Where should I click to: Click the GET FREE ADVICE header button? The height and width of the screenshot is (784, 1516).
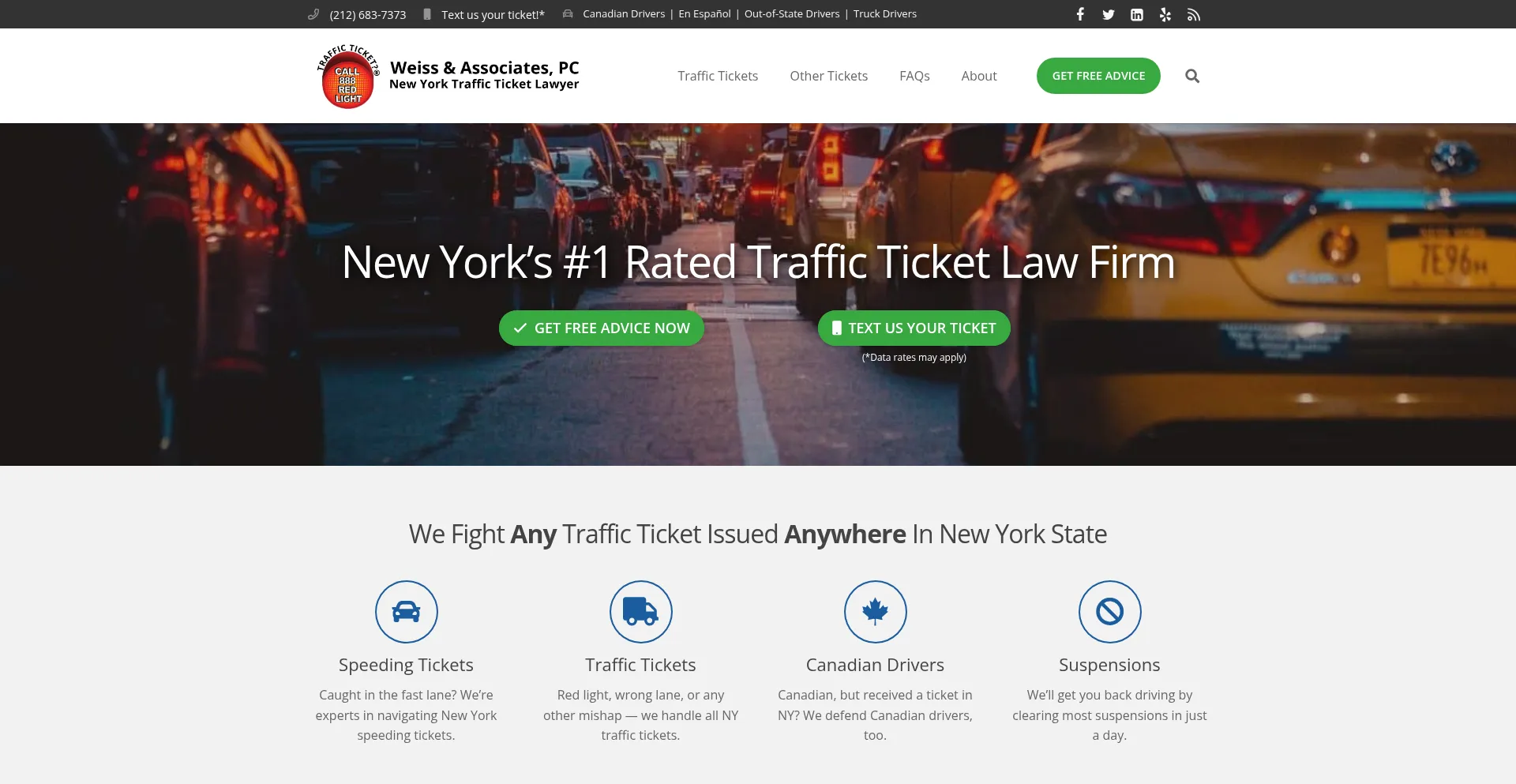(x=1098, y=76)
